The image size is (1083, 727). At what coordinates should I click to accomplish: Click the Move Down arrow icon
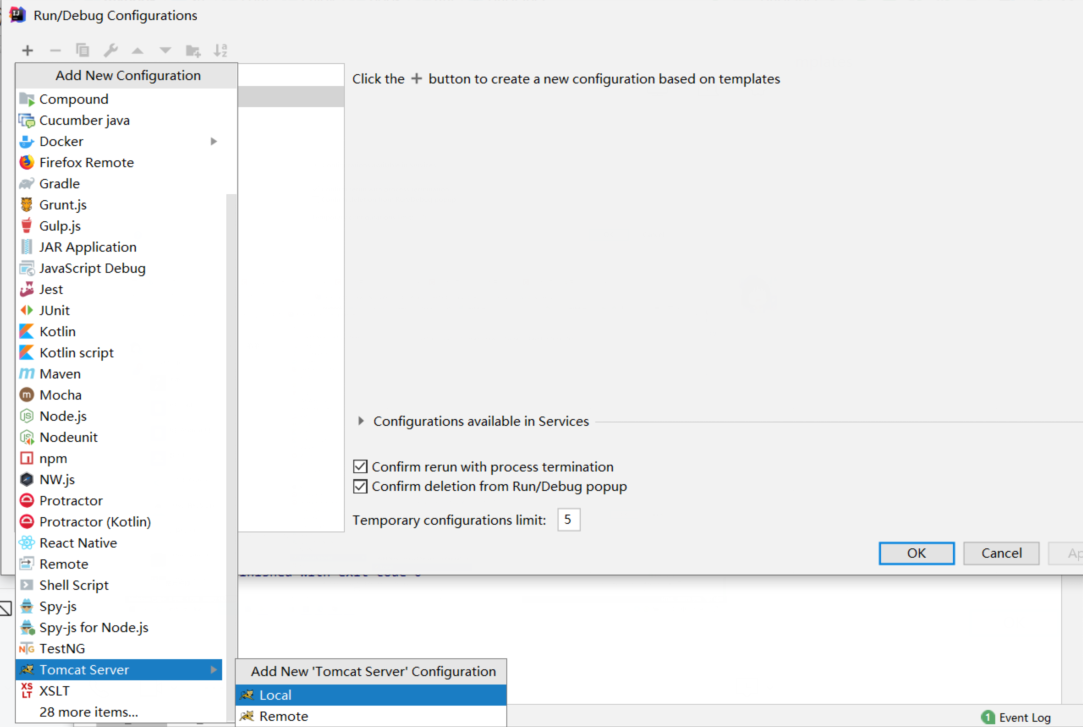coord(165,50)
